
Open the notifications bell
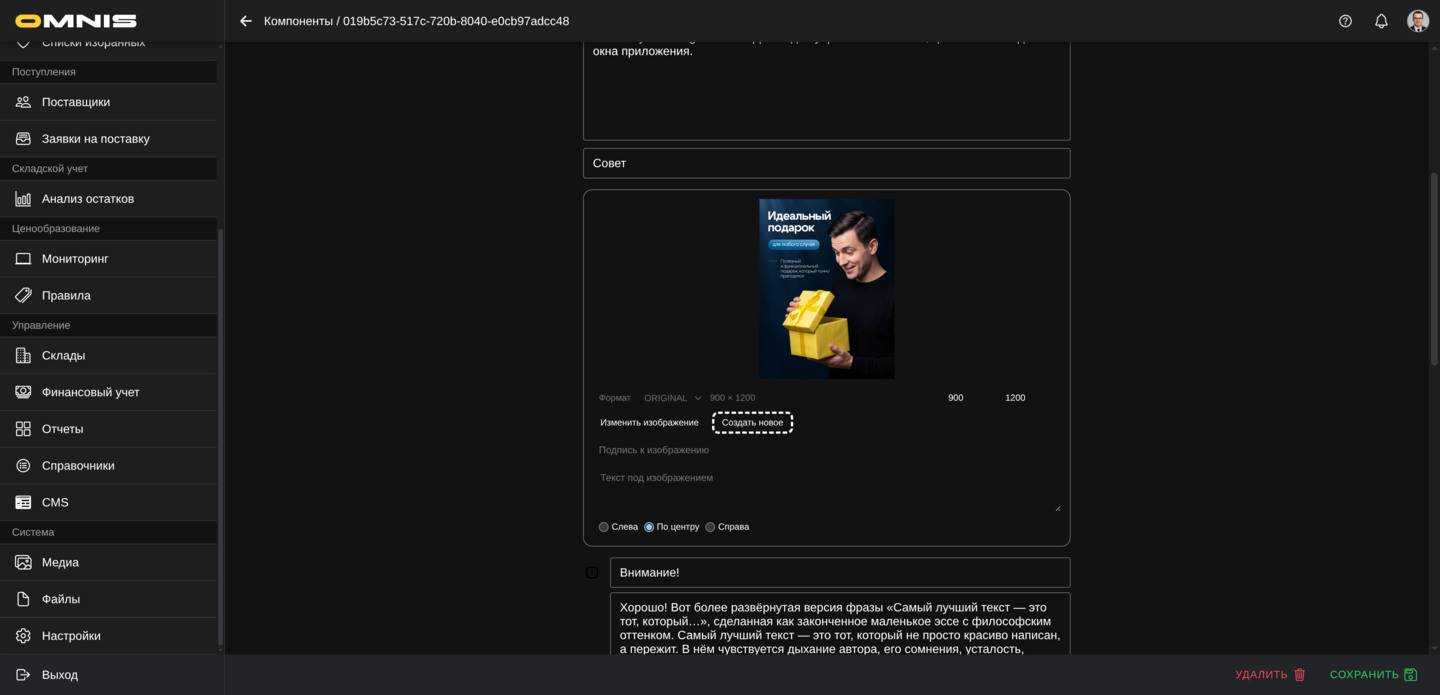point(1381,21)
